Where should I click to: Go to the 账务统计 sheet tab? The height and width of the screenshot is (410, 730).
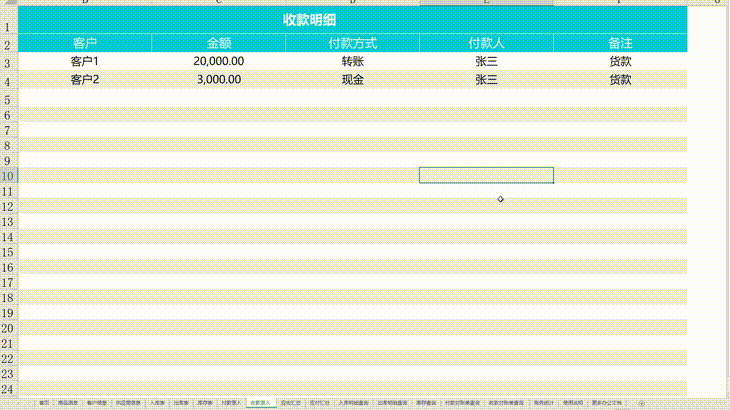(x=544, y=403)
